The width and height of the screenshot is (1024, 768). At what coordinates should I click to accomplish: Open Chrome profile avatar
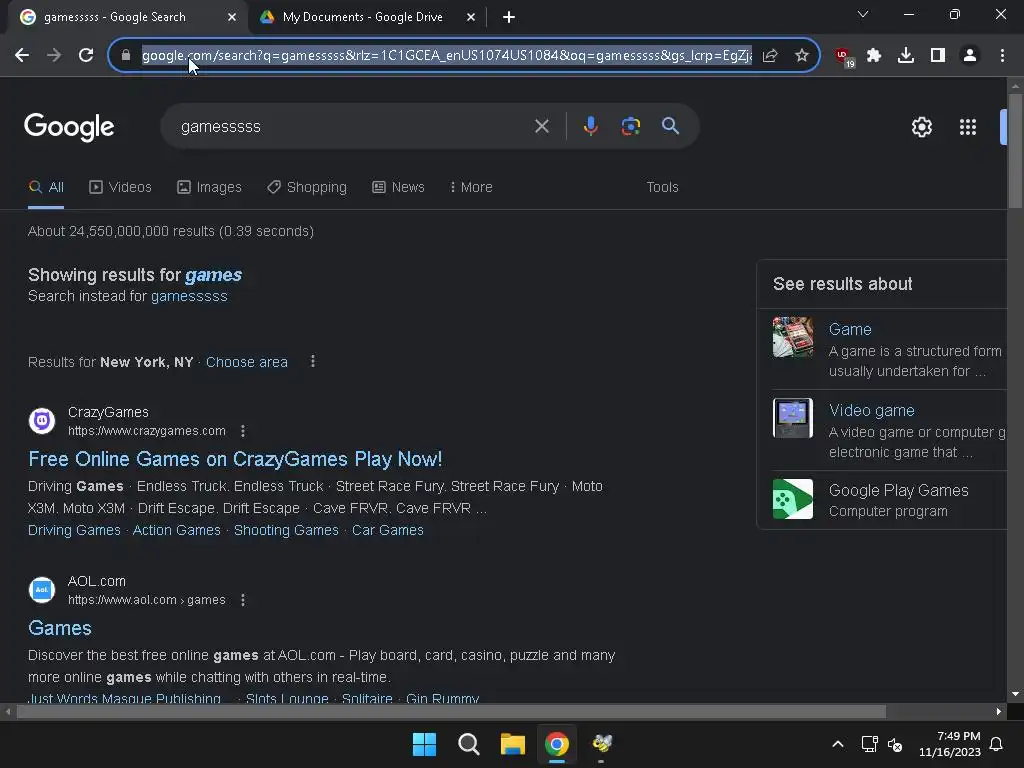pyautogui.click(x=970, y=56)
